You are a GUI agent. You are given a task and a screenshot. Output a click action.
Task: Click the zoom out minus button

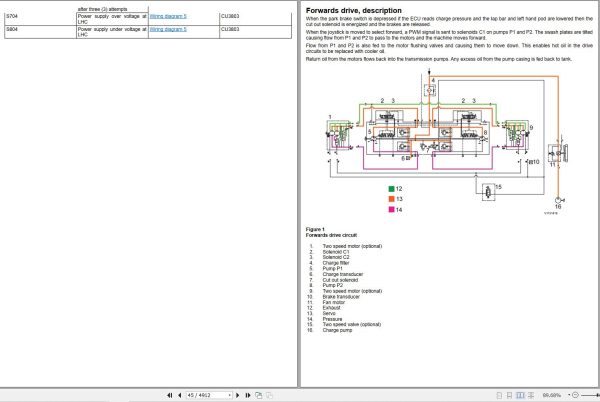pyautogui.click(x=575, y=395)
